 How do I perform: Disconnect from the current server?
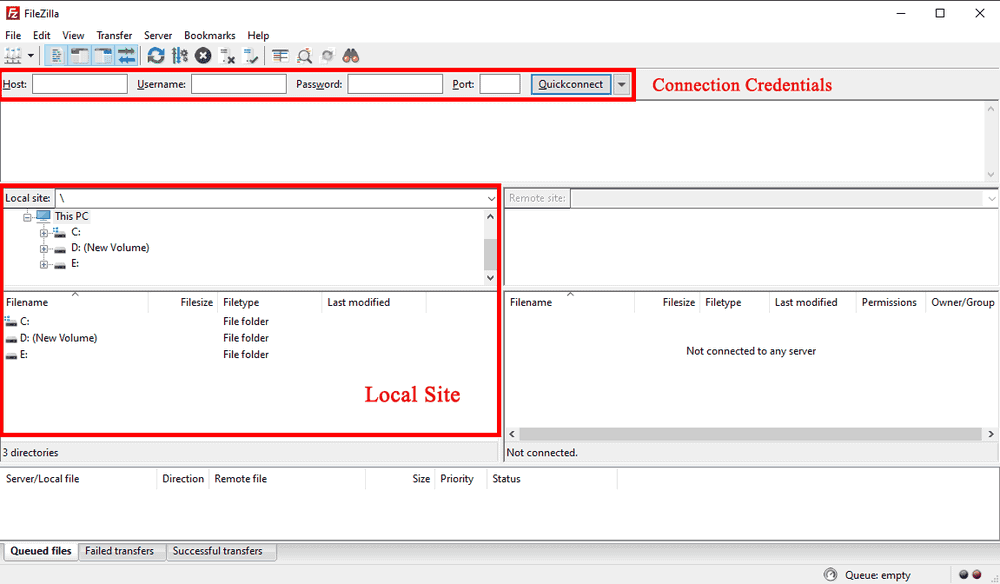227,56
